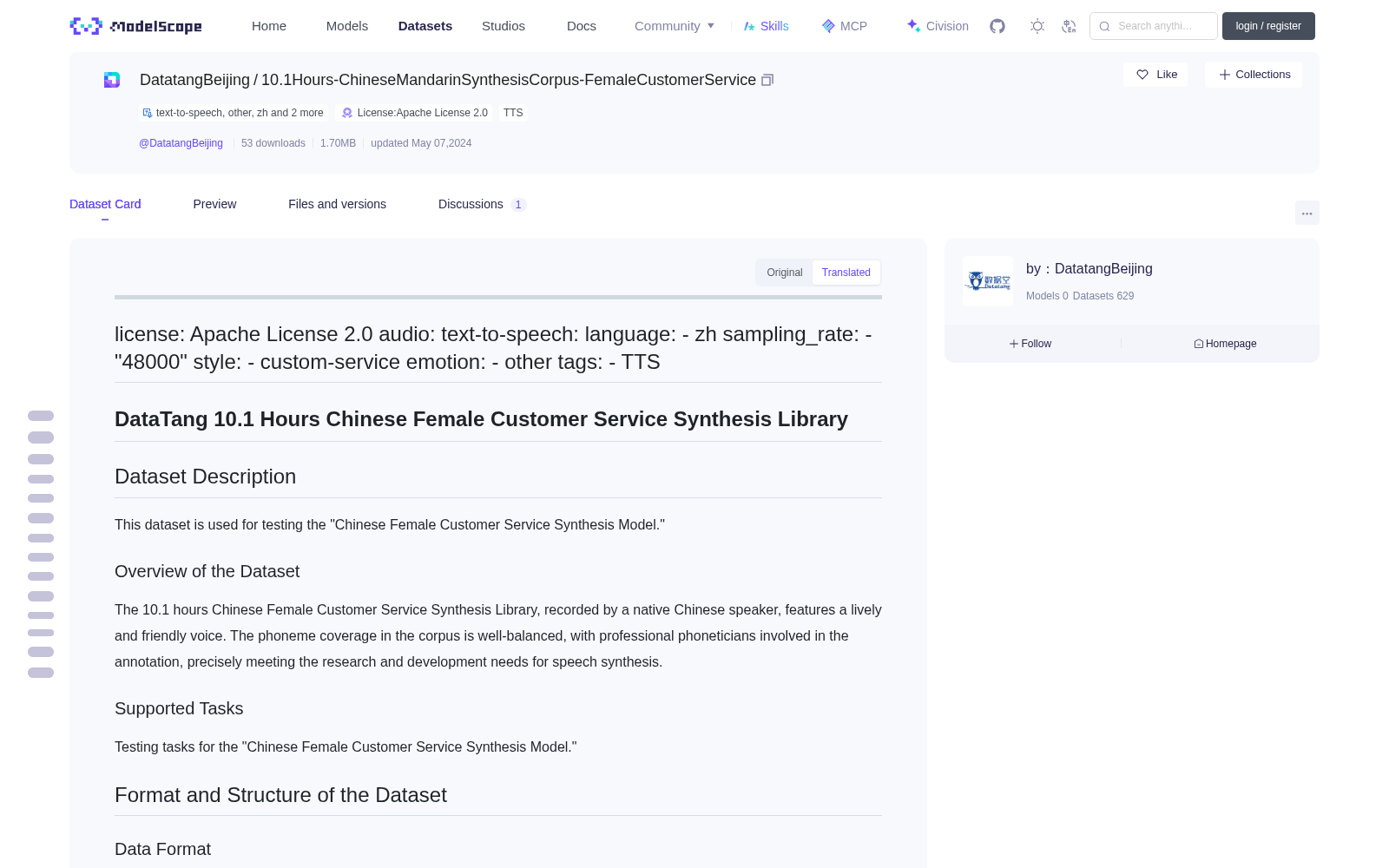Click 'Format and Structure of the Dataset' heading

[x=280, y=795]
